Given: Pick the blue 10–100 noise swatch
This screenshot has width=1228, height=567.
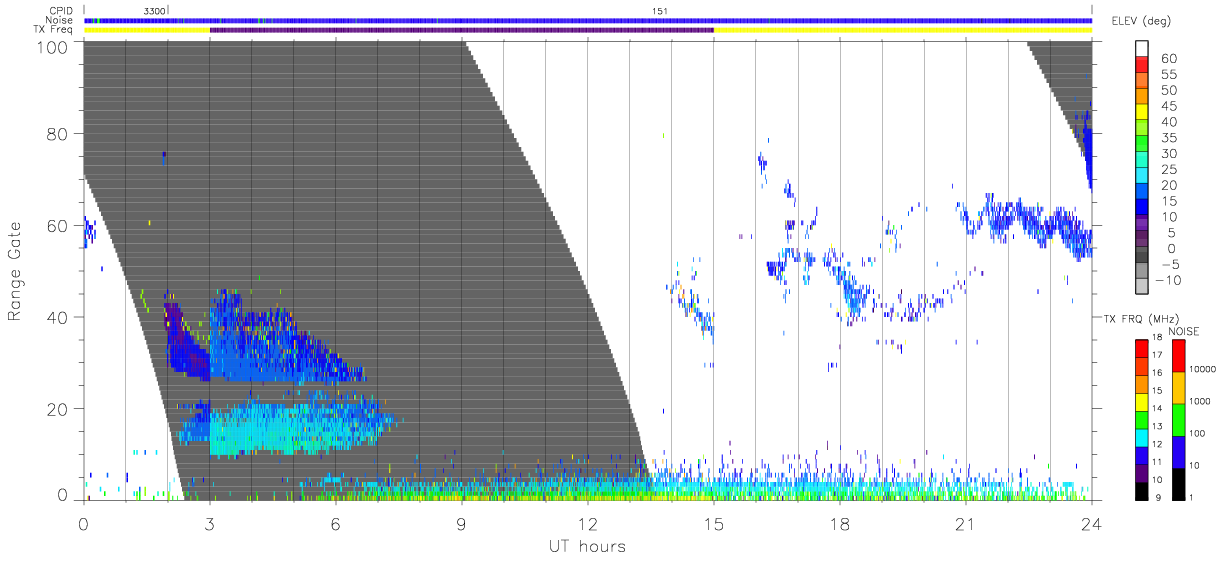Looking at the screenshot, I should click(x=1178, y=452).
